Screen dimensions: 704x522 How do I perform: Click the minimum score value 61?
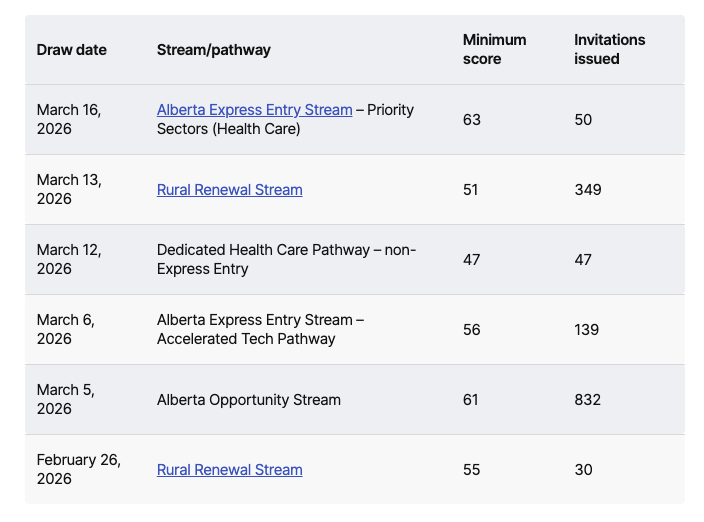click(470, 400)
